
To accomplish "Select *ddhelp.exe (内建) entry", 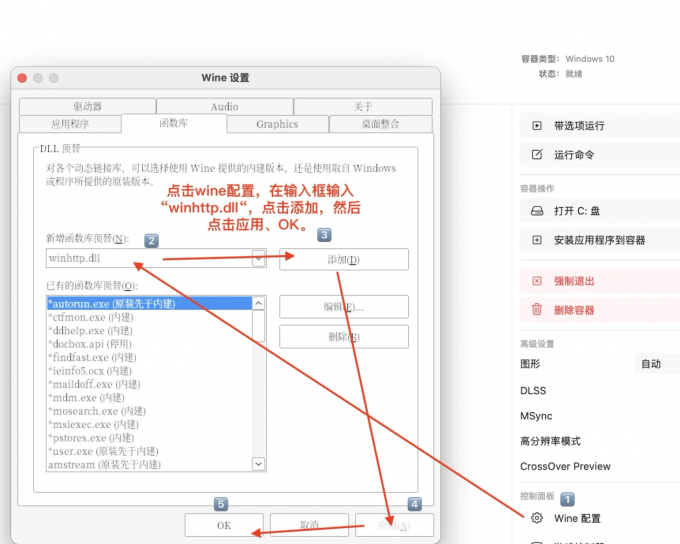I will [x=149, y=331].
